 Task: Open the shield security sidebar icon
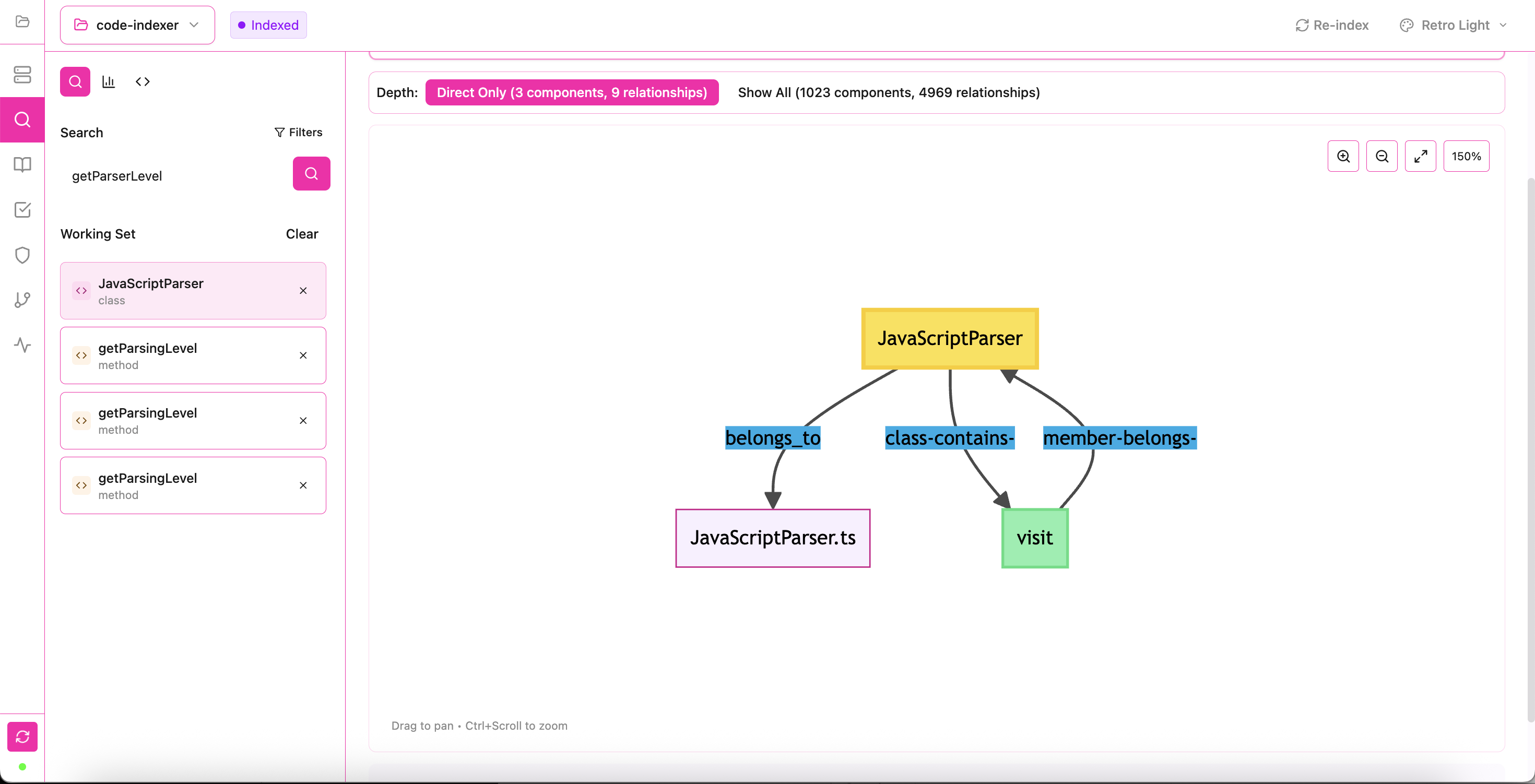point(22,255)
